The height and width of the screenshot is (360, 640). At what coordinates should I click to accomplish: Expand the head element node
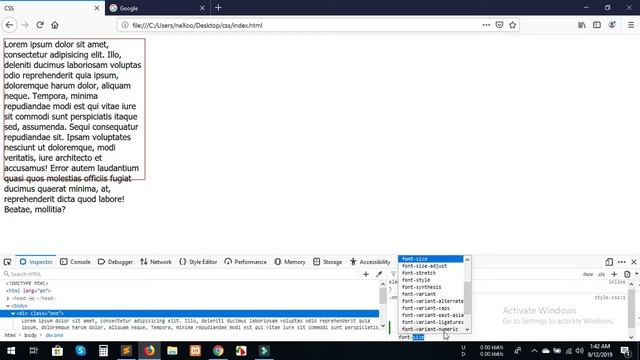coord(8,298)
